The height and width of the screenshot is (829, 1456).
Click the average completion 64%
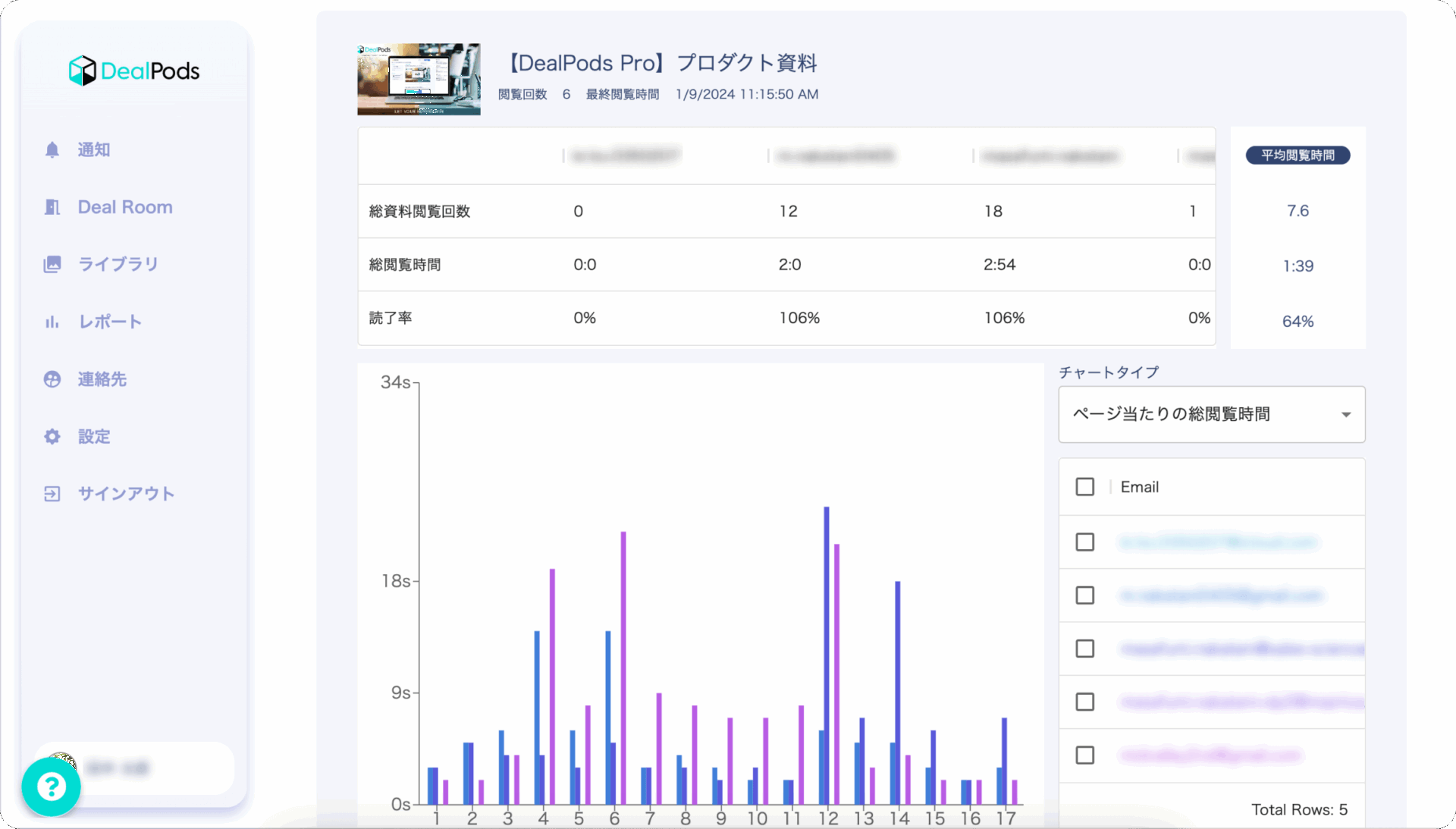[1298, 322]
